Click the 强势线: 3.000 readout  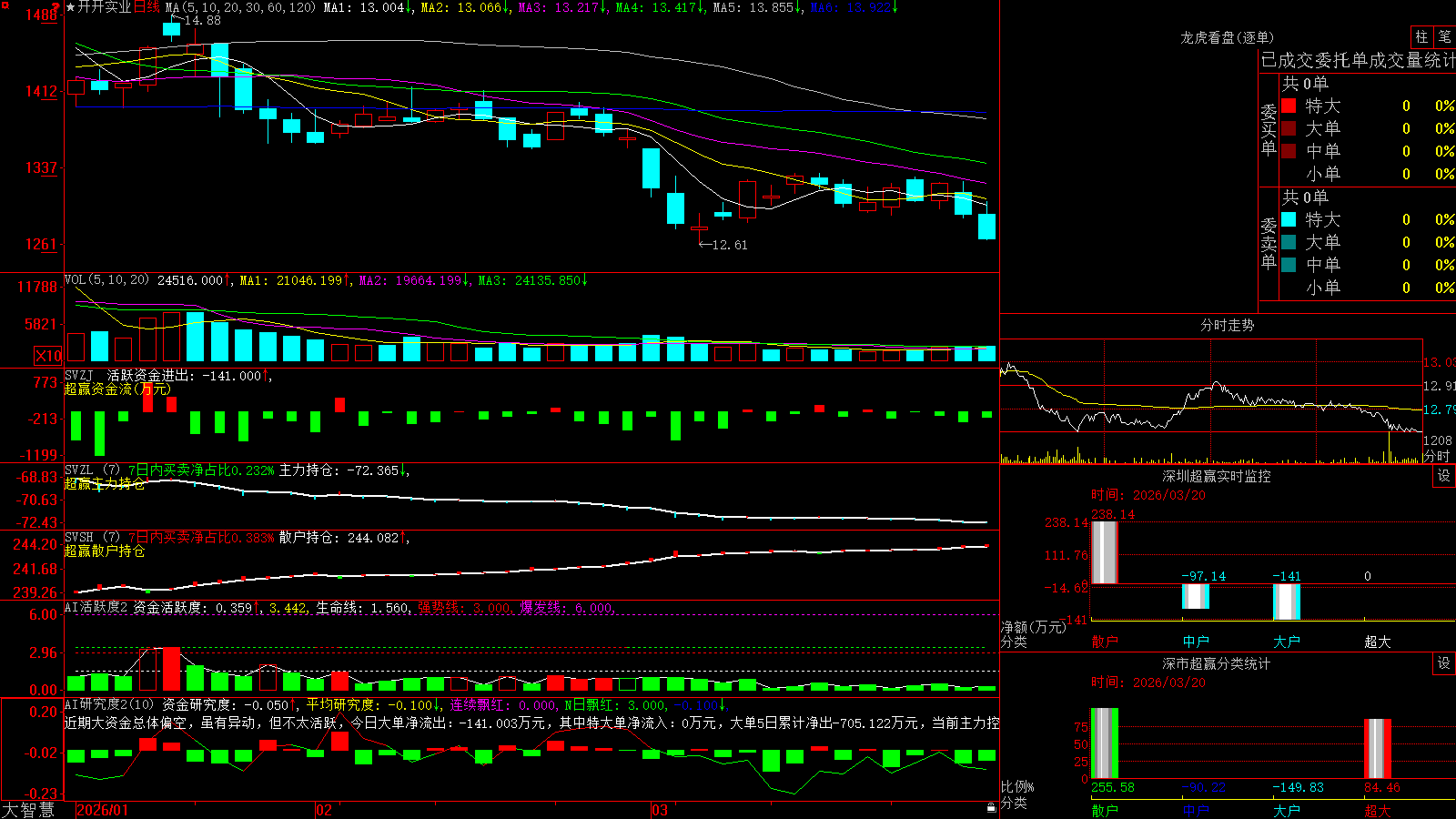point(464,607)
